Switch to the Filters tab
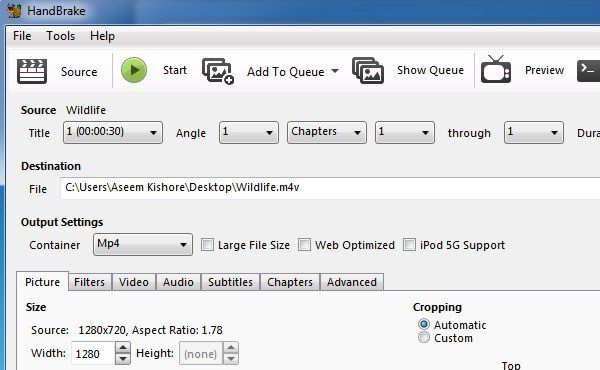 click(90, 282)
